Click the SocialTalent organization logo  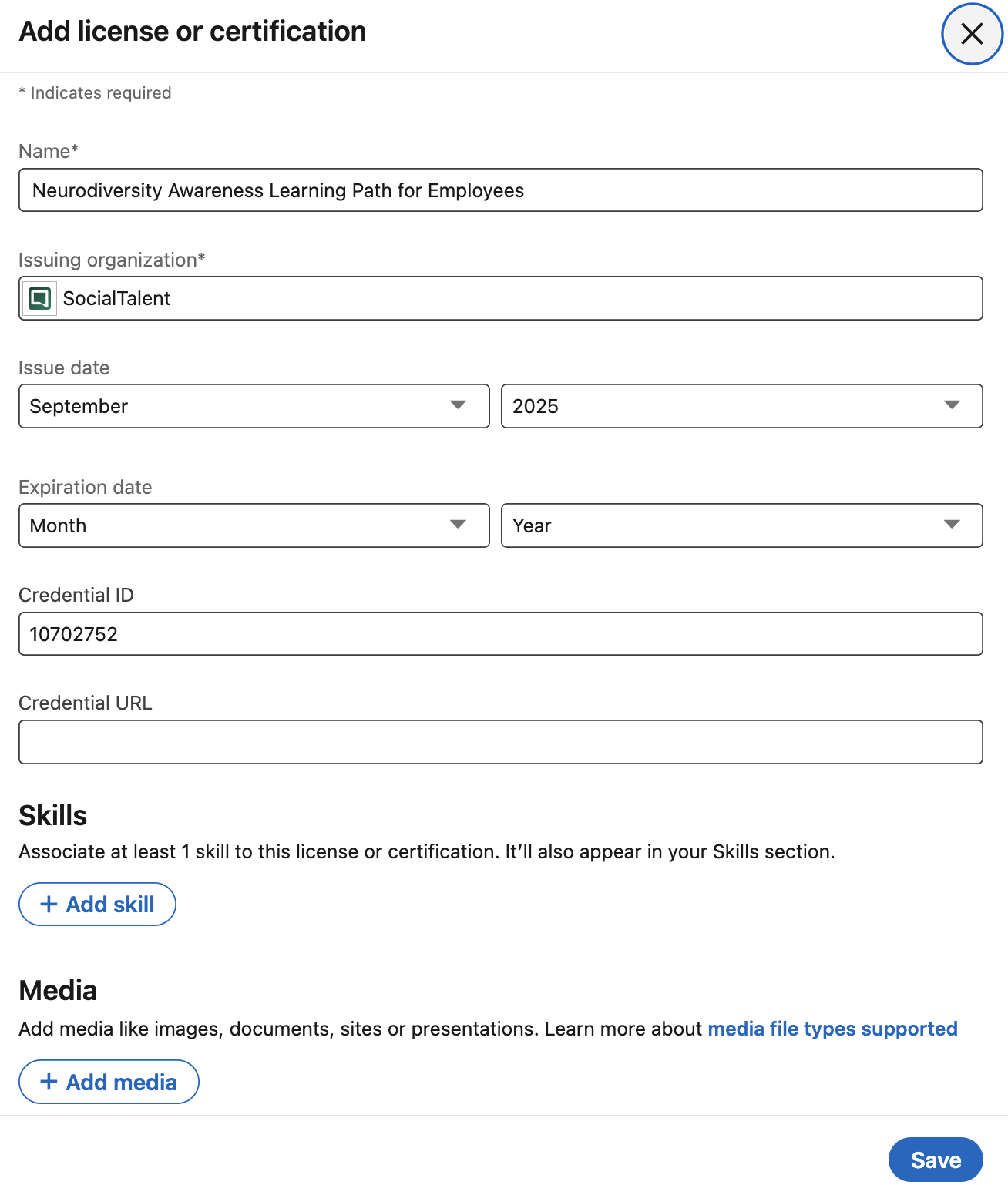click(39, 298)
